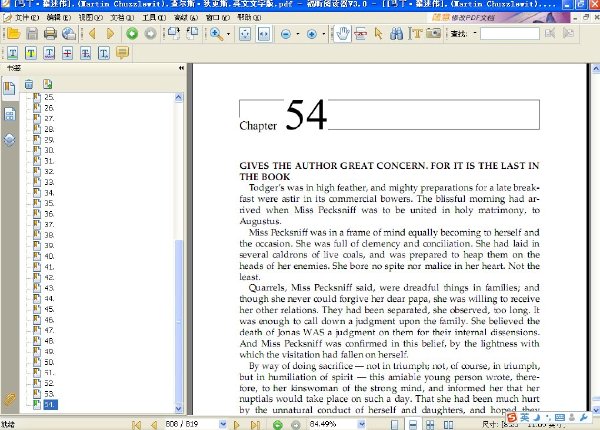600x430 pixels.
Task: Click the Fit Width icon
Action: [264, 34]
